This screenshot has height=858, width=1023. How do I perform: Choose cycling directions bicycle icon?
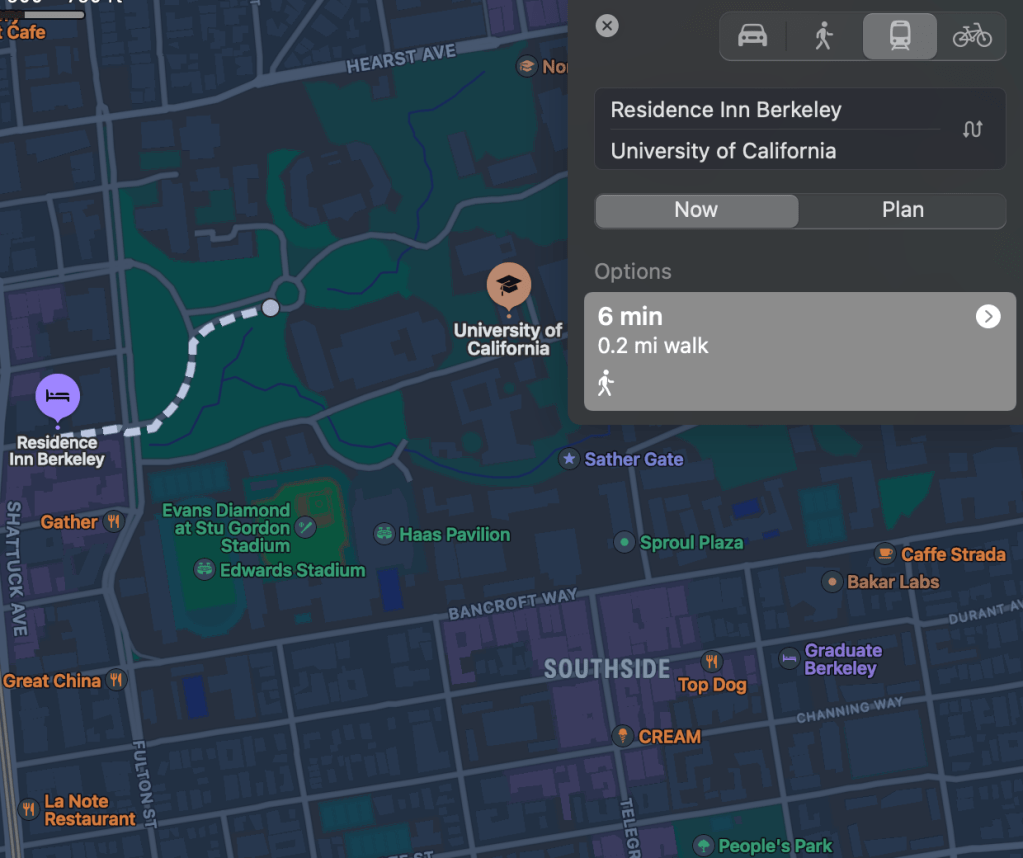pyautogui.click(x=971, y=37)
